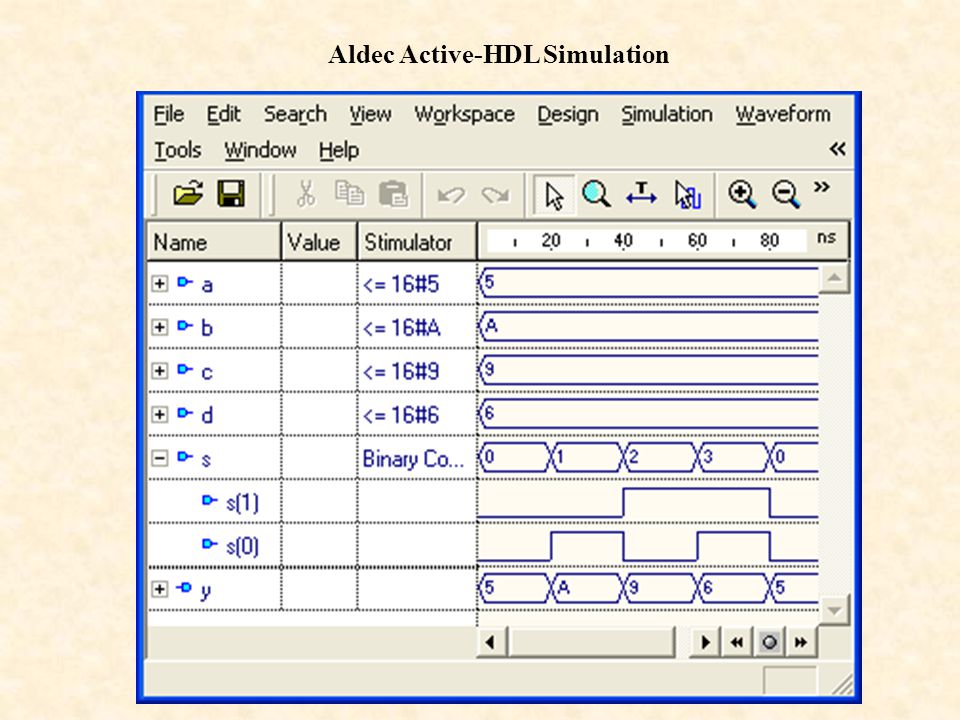Jump to next event double-right button
The width and height of the screenshot is (960, 720).
point(801,642)
